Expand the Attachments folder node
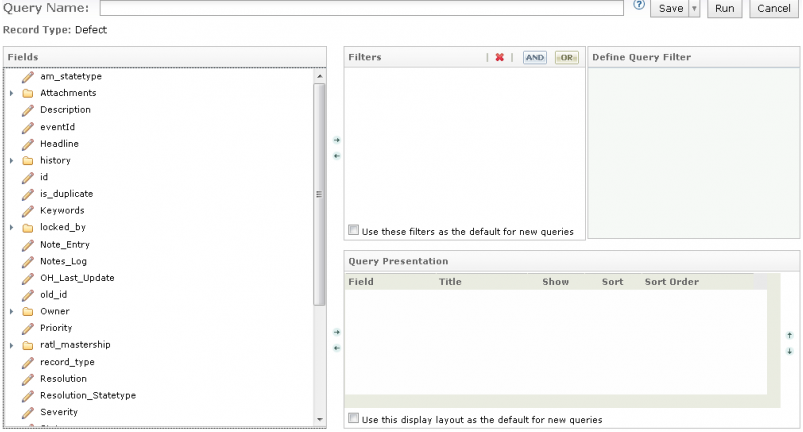803x432 pixels. click(12, 93)
